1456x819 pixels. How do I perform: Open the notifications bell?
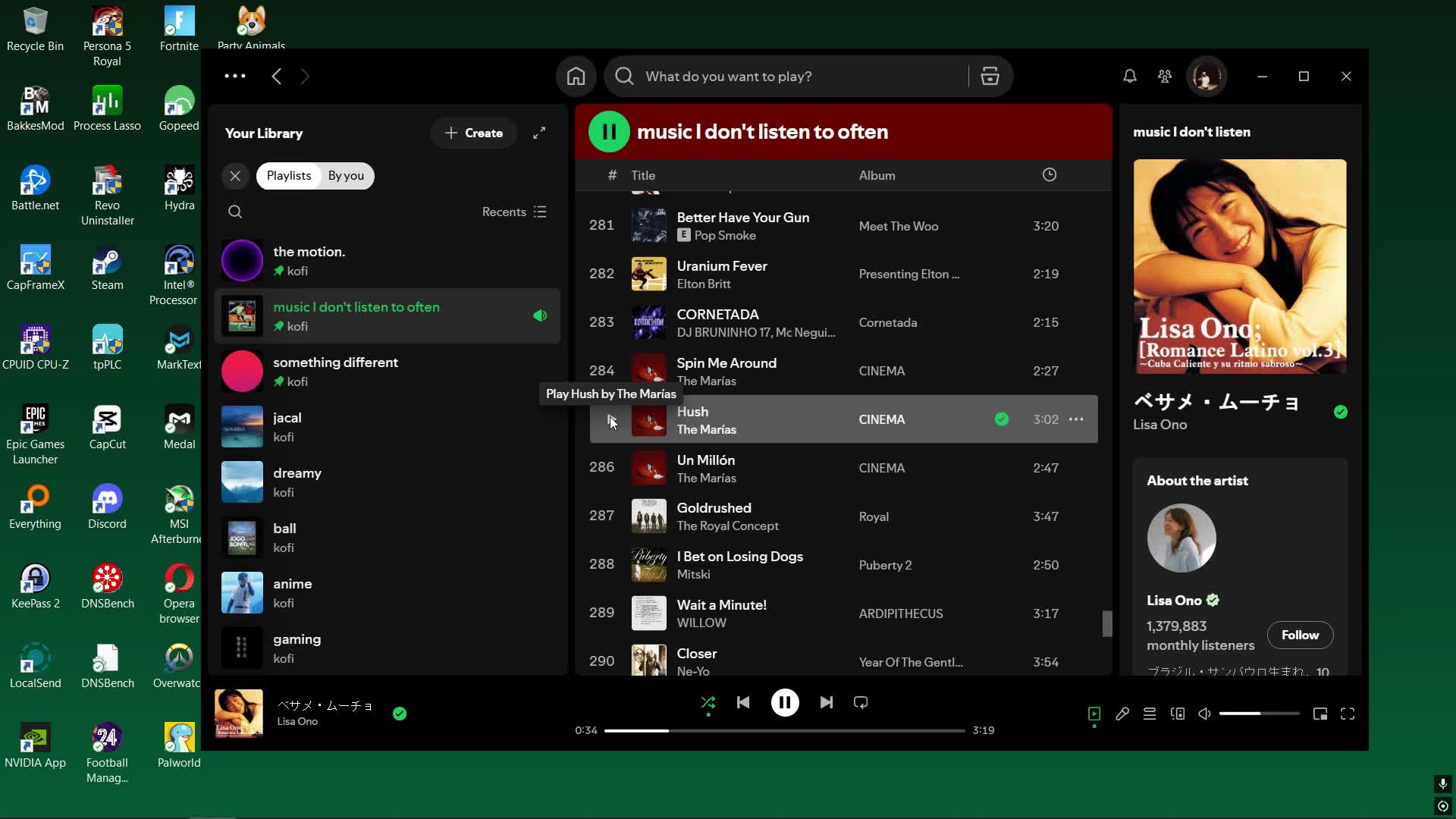click(1130, 77)
